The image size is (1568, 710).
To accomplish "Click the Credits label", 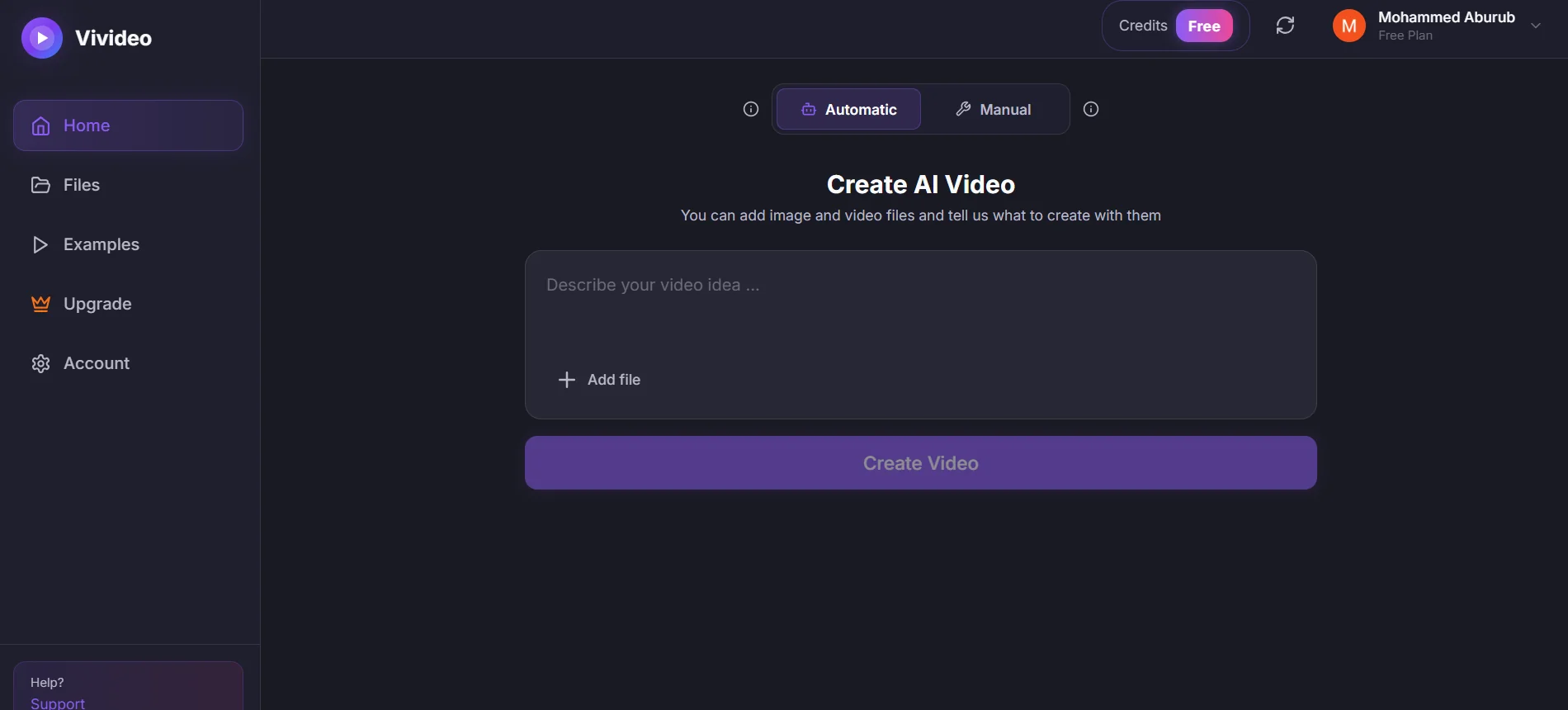I will pos(1143,26).
